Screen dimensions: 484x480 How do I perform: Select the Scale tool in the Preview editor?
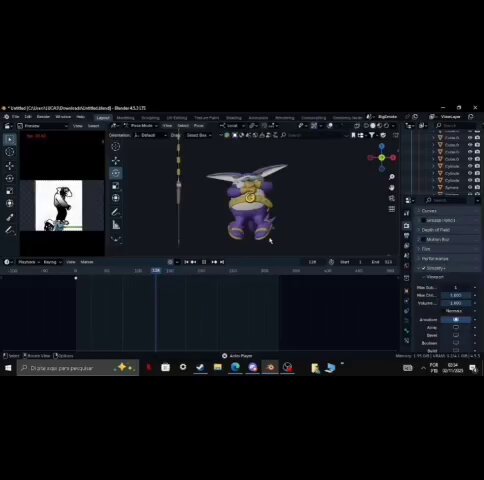tap(10, 191)
